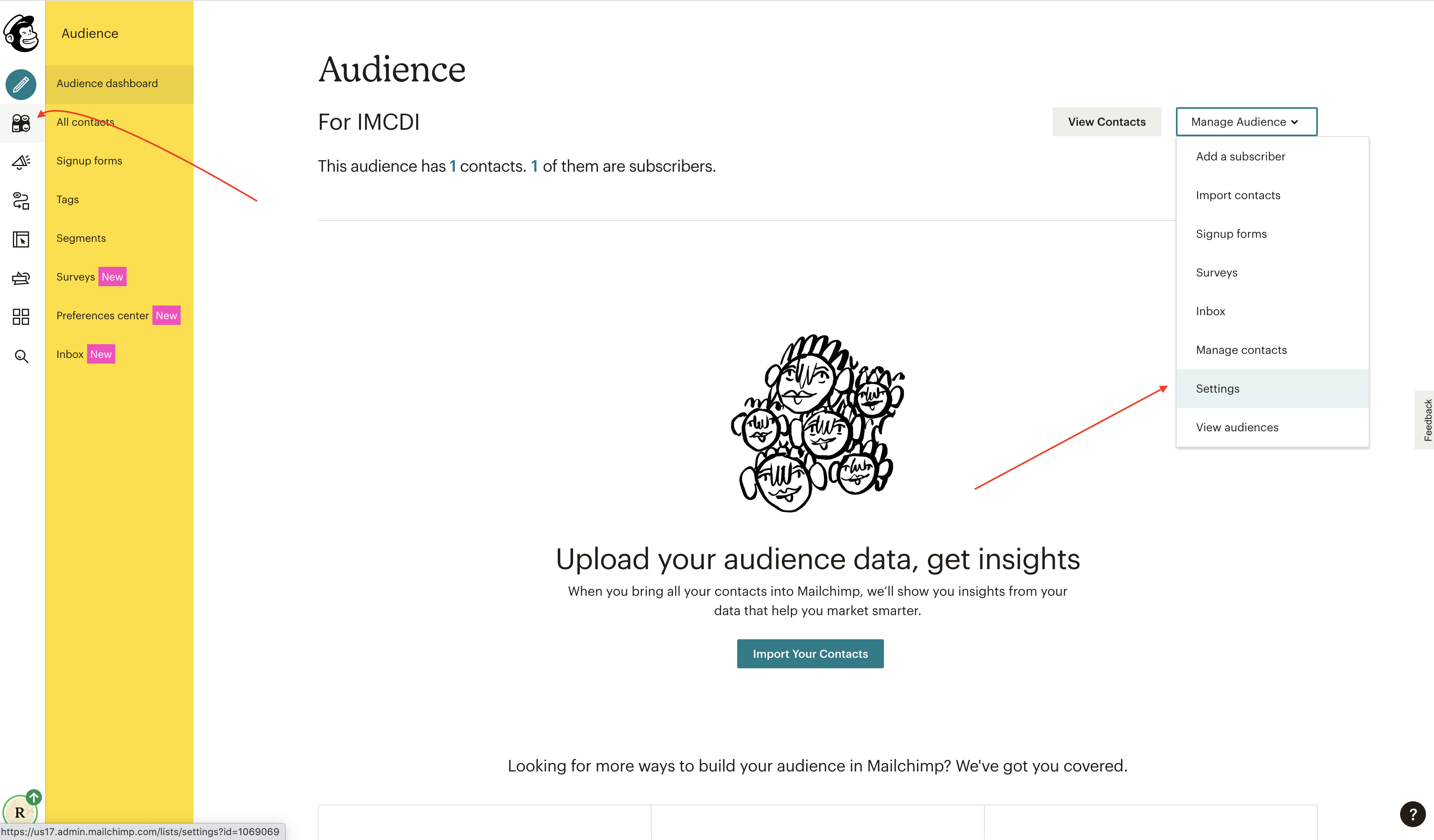This screenshot has height=840, width=1434.
Task: Open the Create pencil icon
Action: tap(21, 84)
